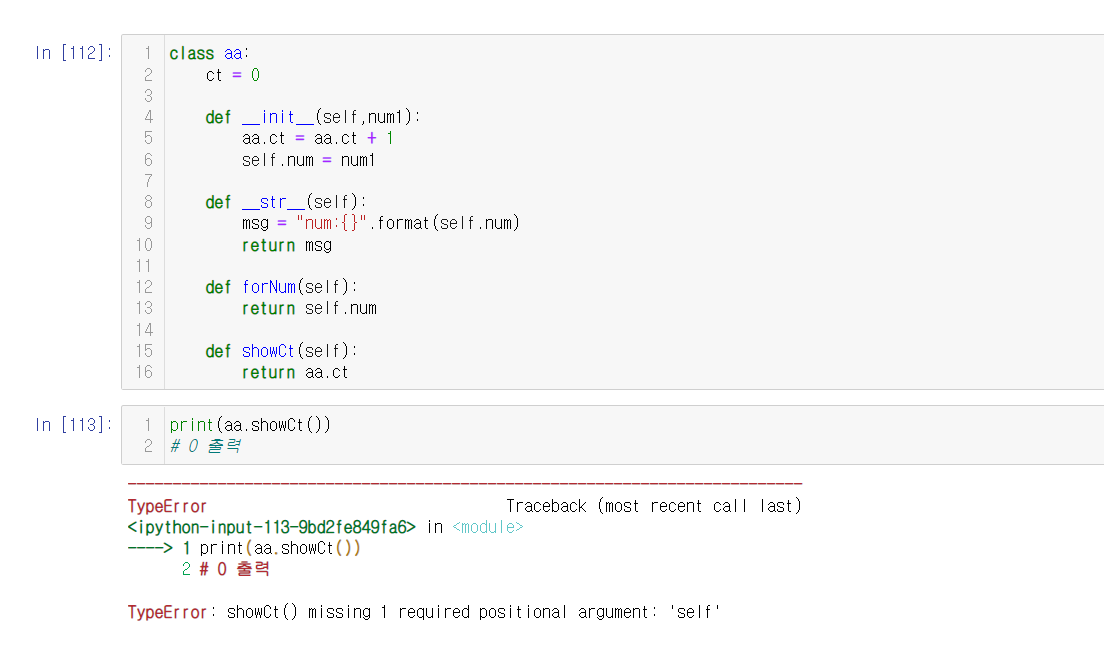Click the 'def showCt(self):' line
This screenshot has height=652, width=1104.
(x=282, y=351)
